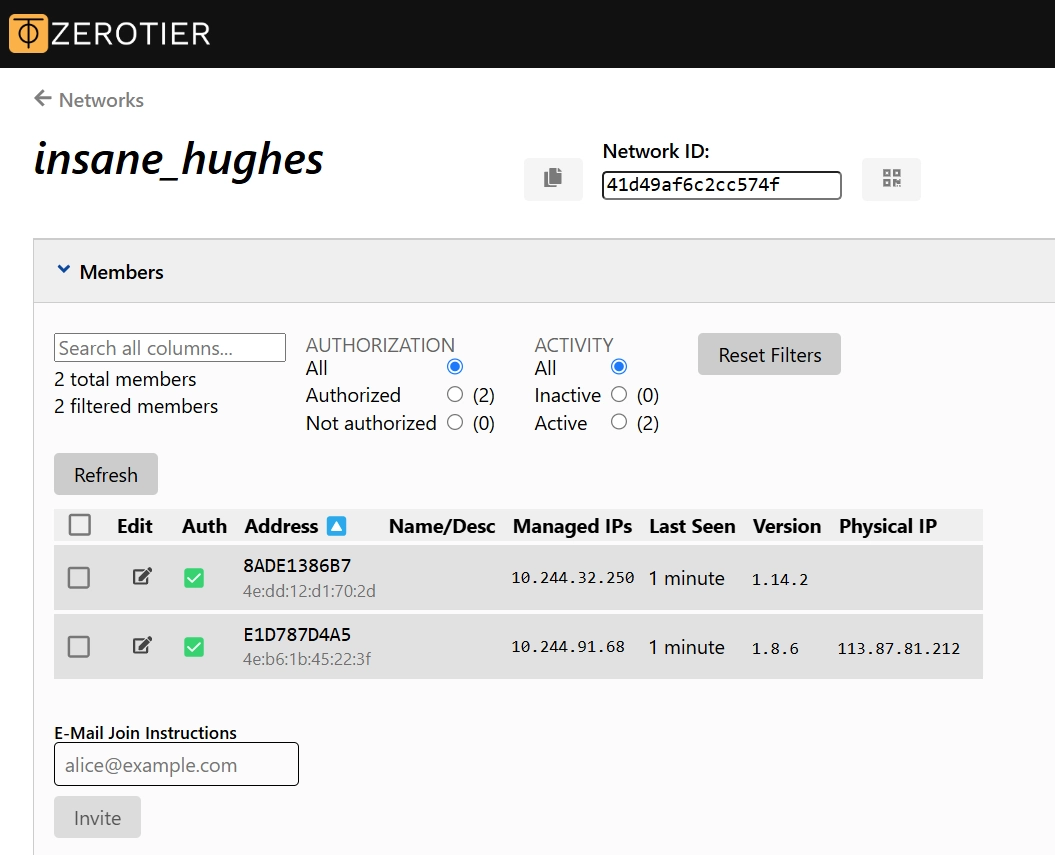Filter by Not authorized members
This screenshot has height=855, width=1055.
455,422
